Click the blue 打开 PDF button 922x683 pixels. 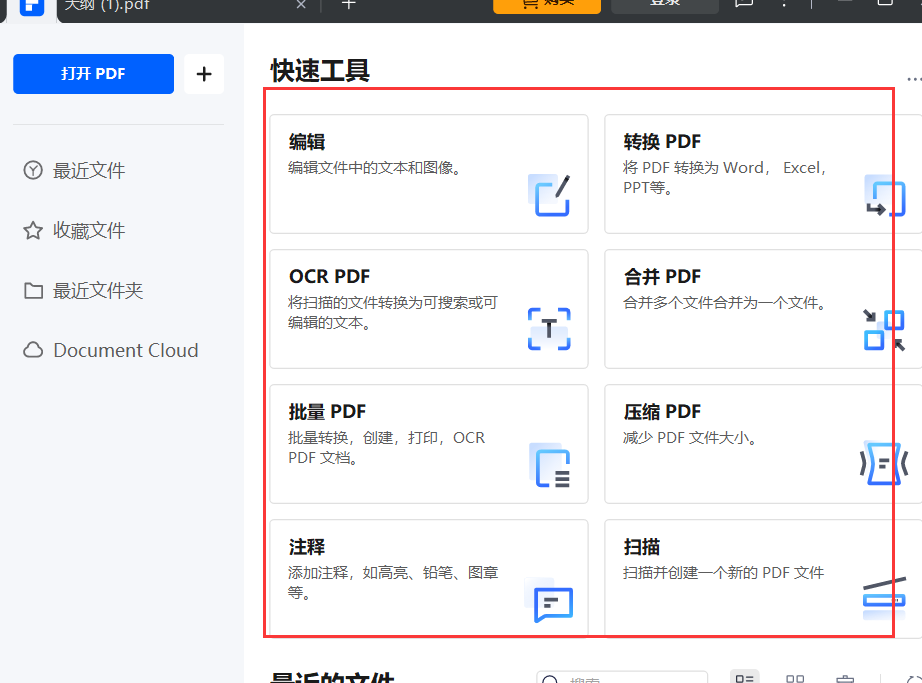93,73
